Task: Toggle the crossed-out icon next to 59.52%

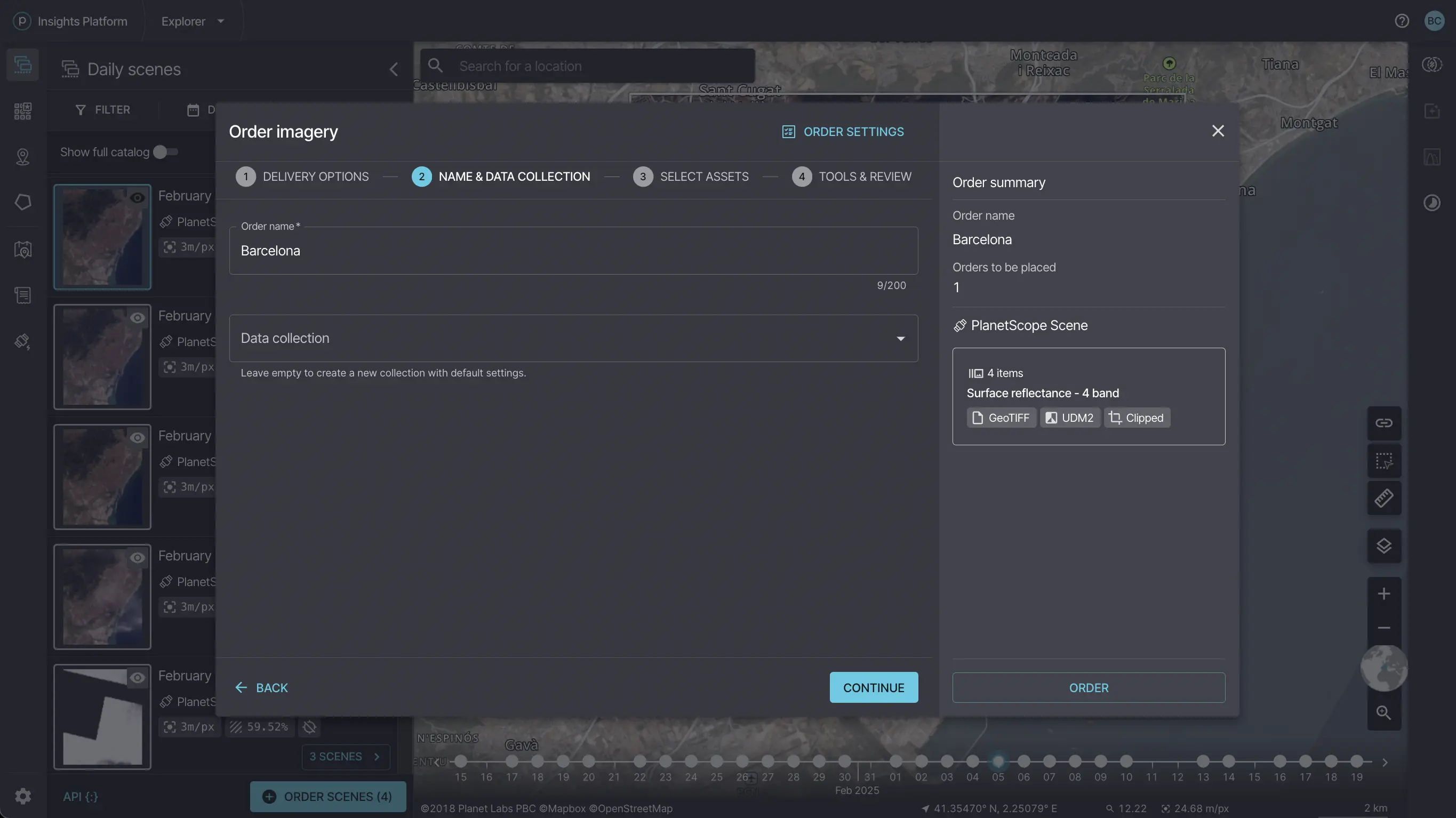Action: point(309,727)
